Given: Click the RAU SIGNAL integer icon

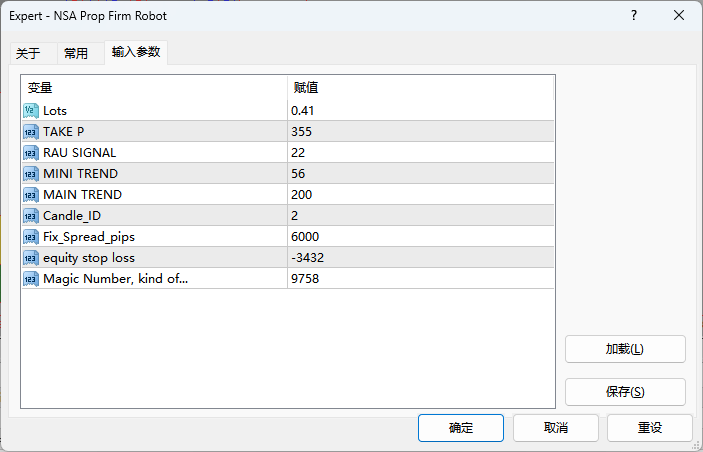Looking at the screenshot, I should tap(30, 152).
